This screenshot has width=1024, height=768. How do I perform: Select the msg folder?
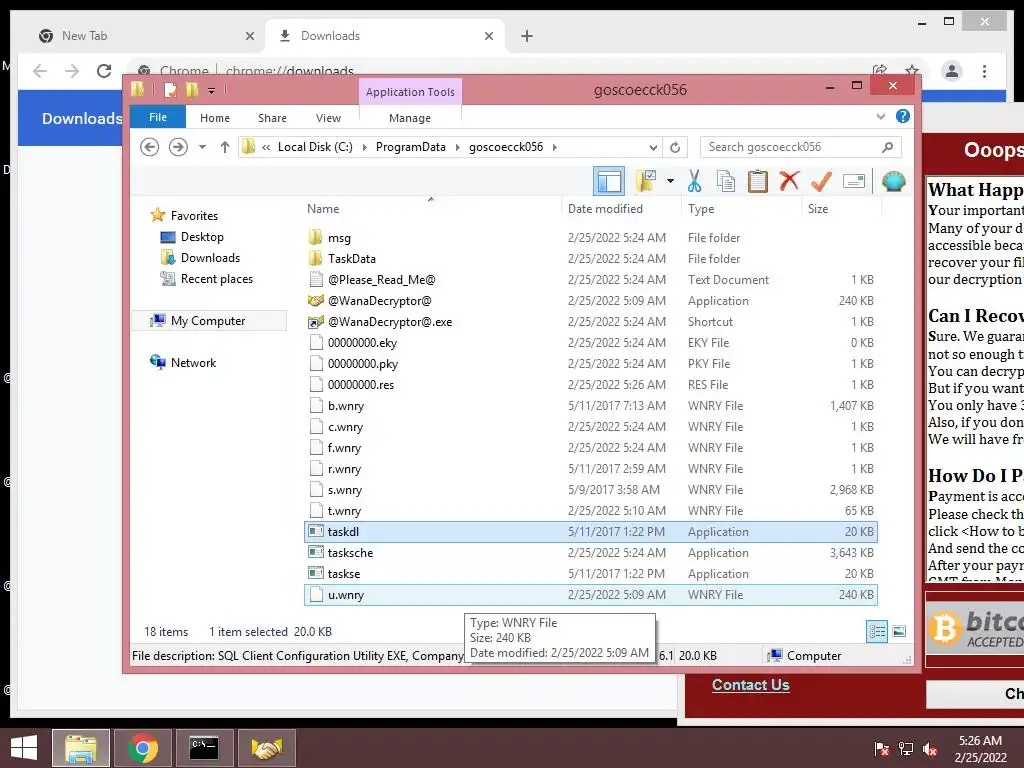(590, 238)
